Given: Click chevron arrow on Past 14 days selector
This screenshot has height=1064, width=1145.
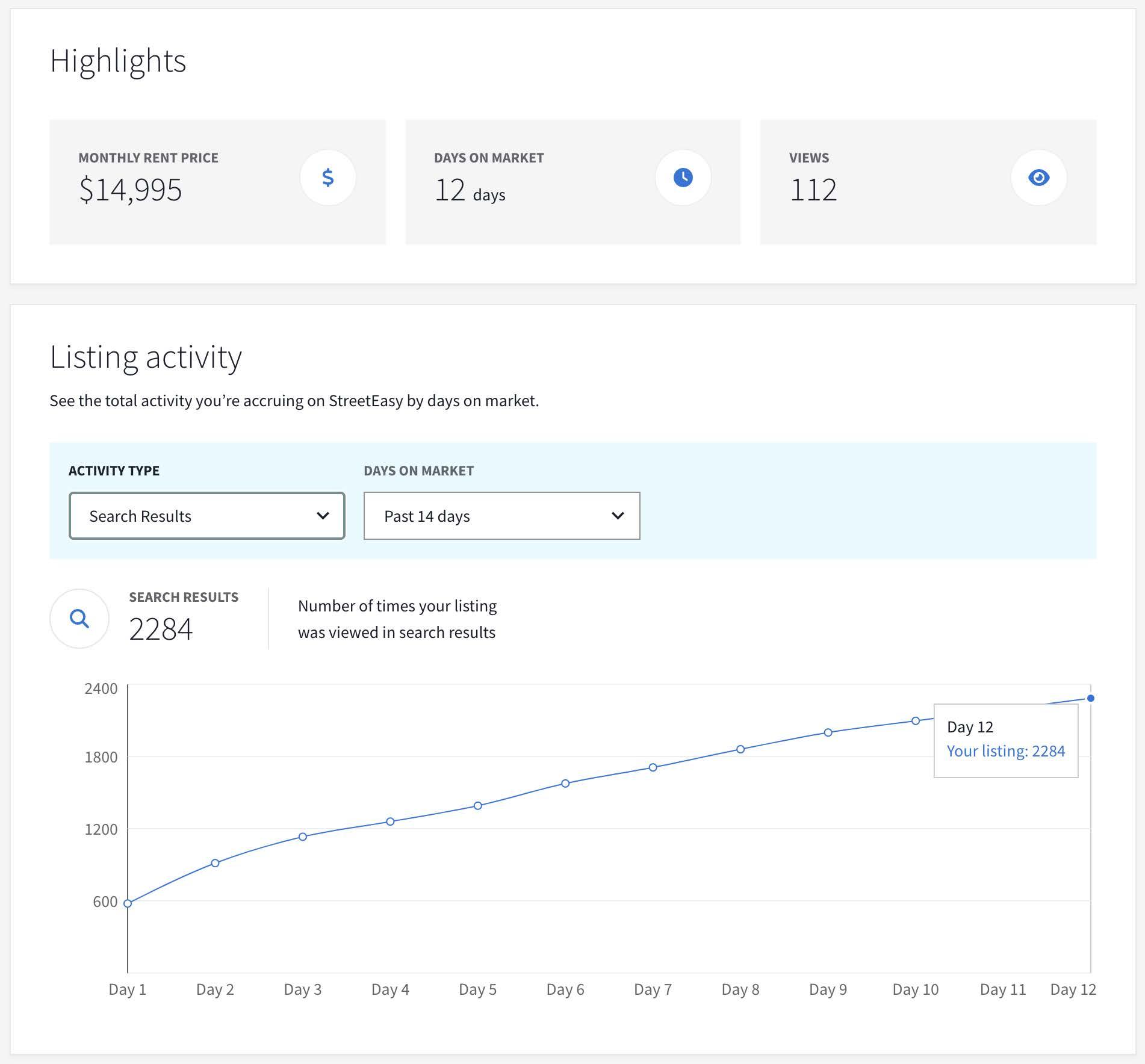Looking at the screenshot, I should pos(618,516).
